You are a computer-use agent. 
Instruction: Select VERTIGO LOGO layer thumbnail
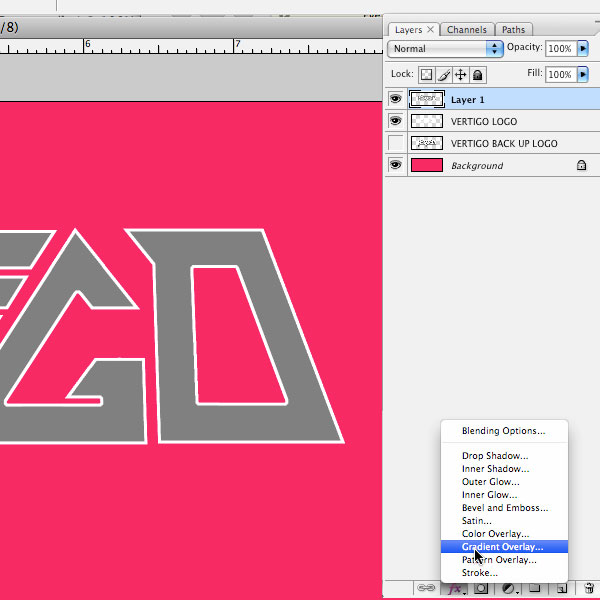427,121
